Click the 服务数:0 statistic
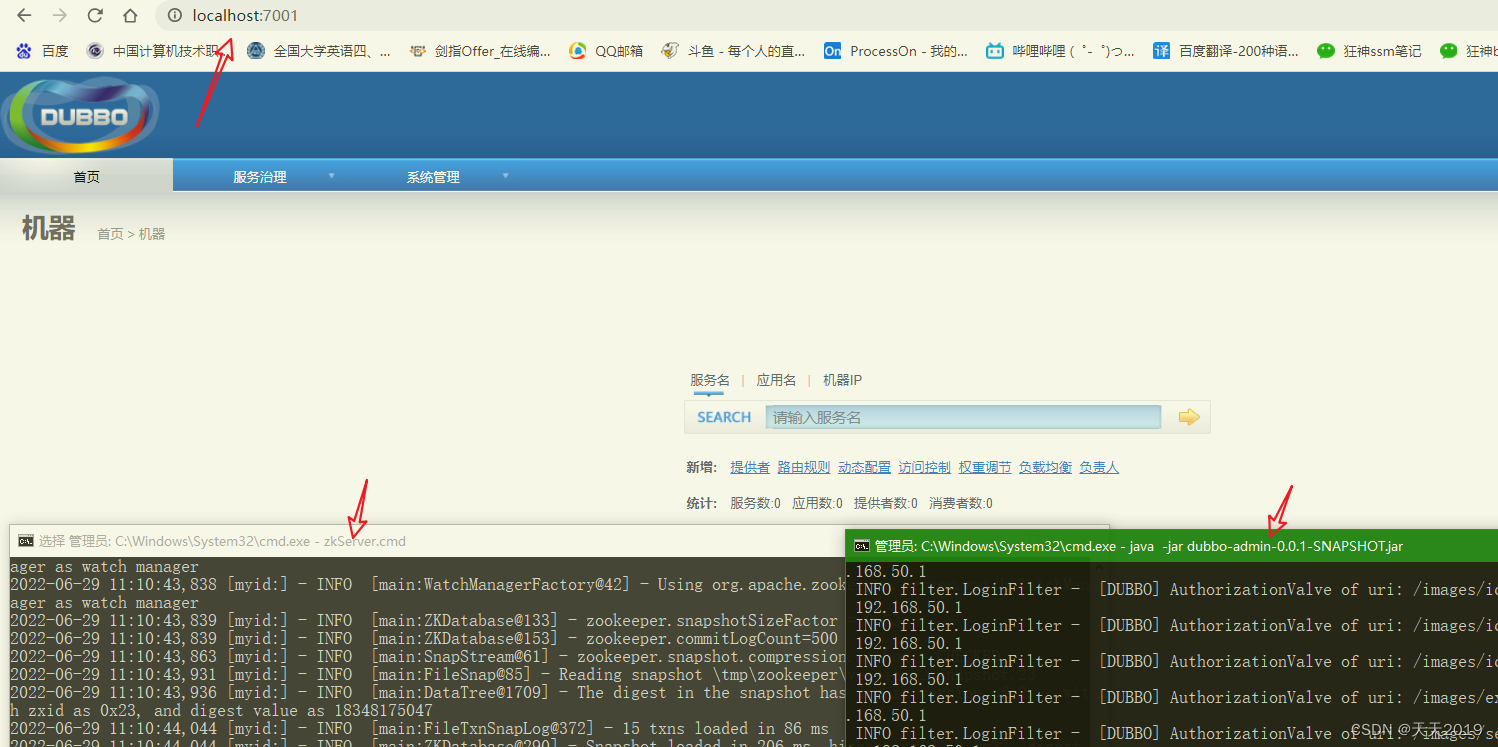 (x=755, y=503)
